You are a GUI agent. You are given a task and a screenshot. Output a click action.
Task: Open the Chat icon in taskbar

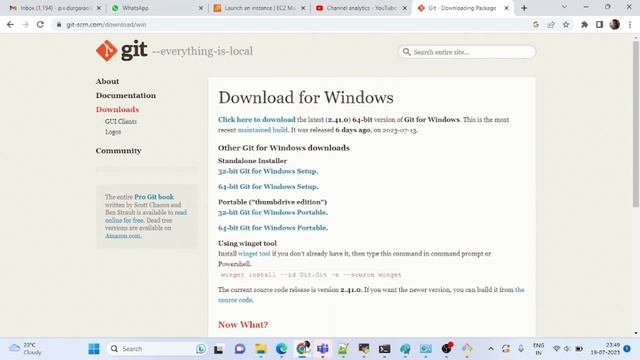[x=240, y=349]
